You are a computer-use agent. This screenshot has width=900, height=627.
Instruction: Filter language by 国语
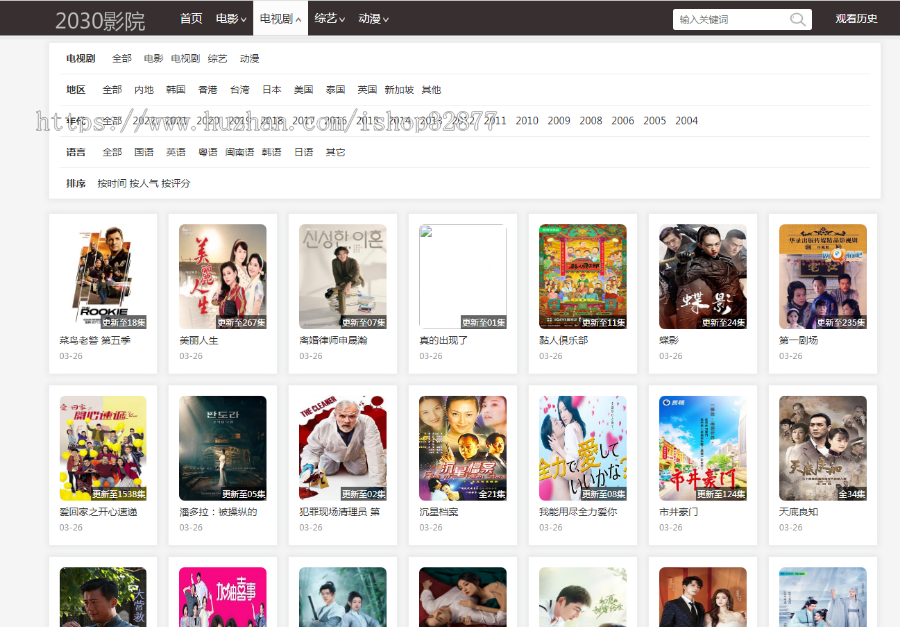coord(144,152)
